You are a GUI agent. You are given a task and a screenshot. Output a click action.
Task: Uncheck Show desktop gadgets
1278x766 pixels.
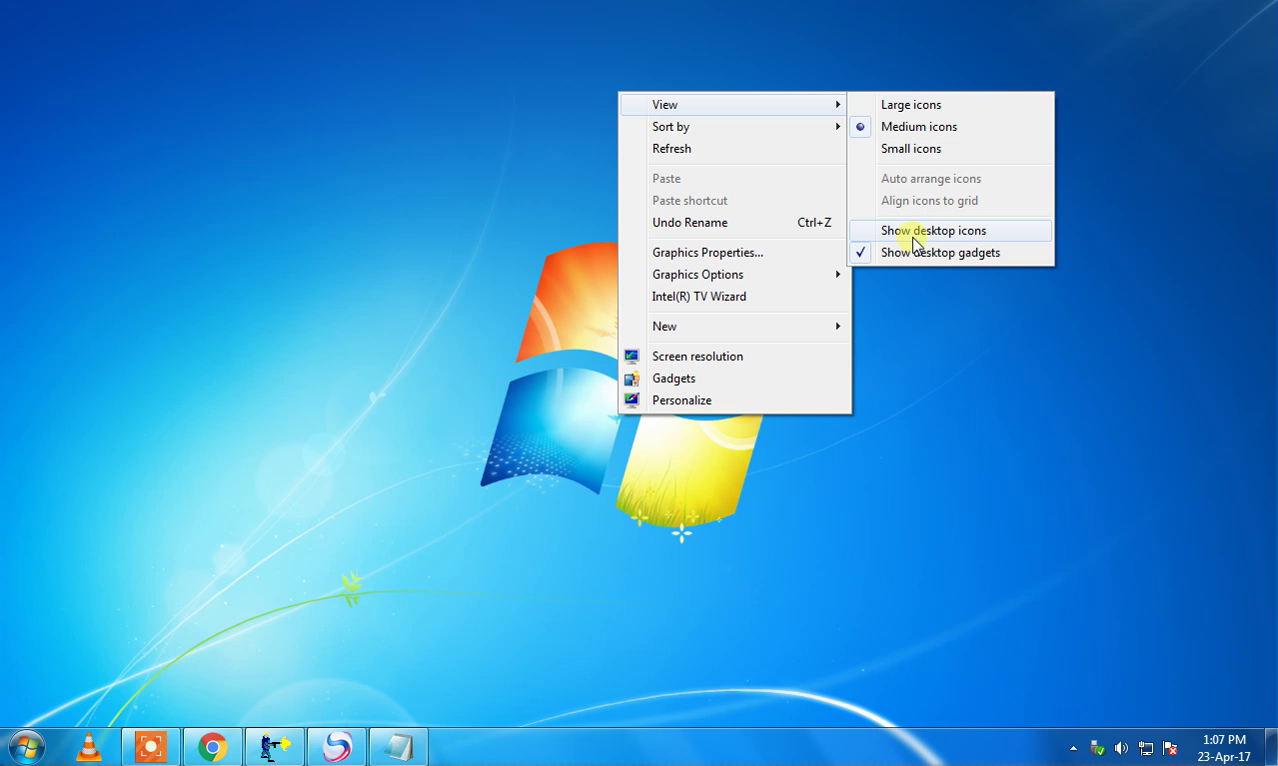(940, 252)
